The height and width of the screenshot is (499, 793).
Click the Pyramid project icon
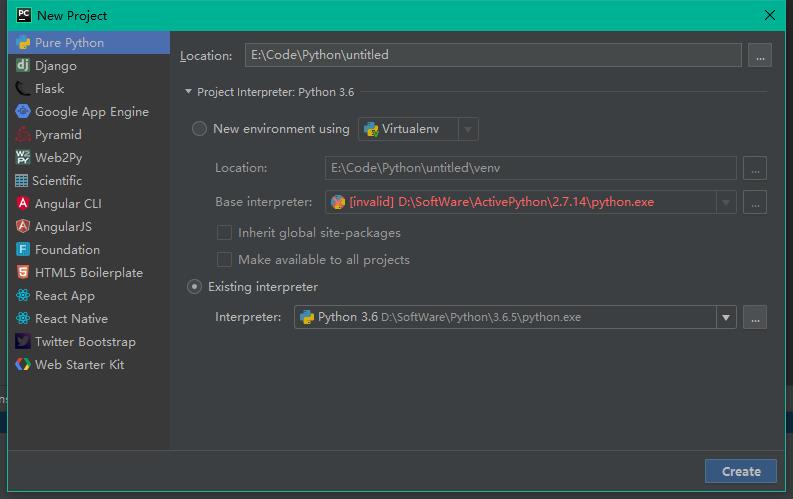(23, 135)
